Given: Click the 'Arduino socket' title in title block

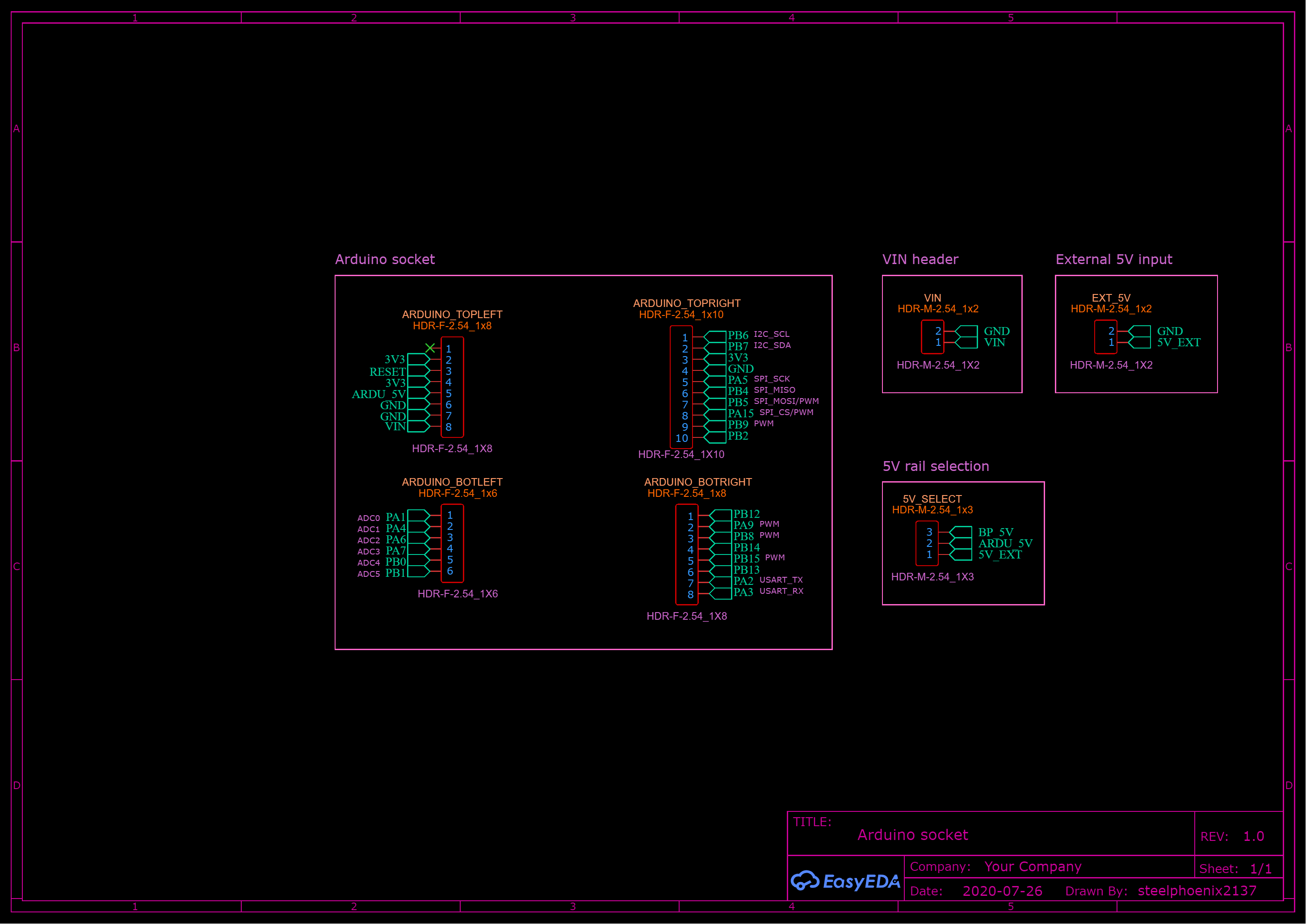Looking at the screenshot, I should tap(912, 835).
